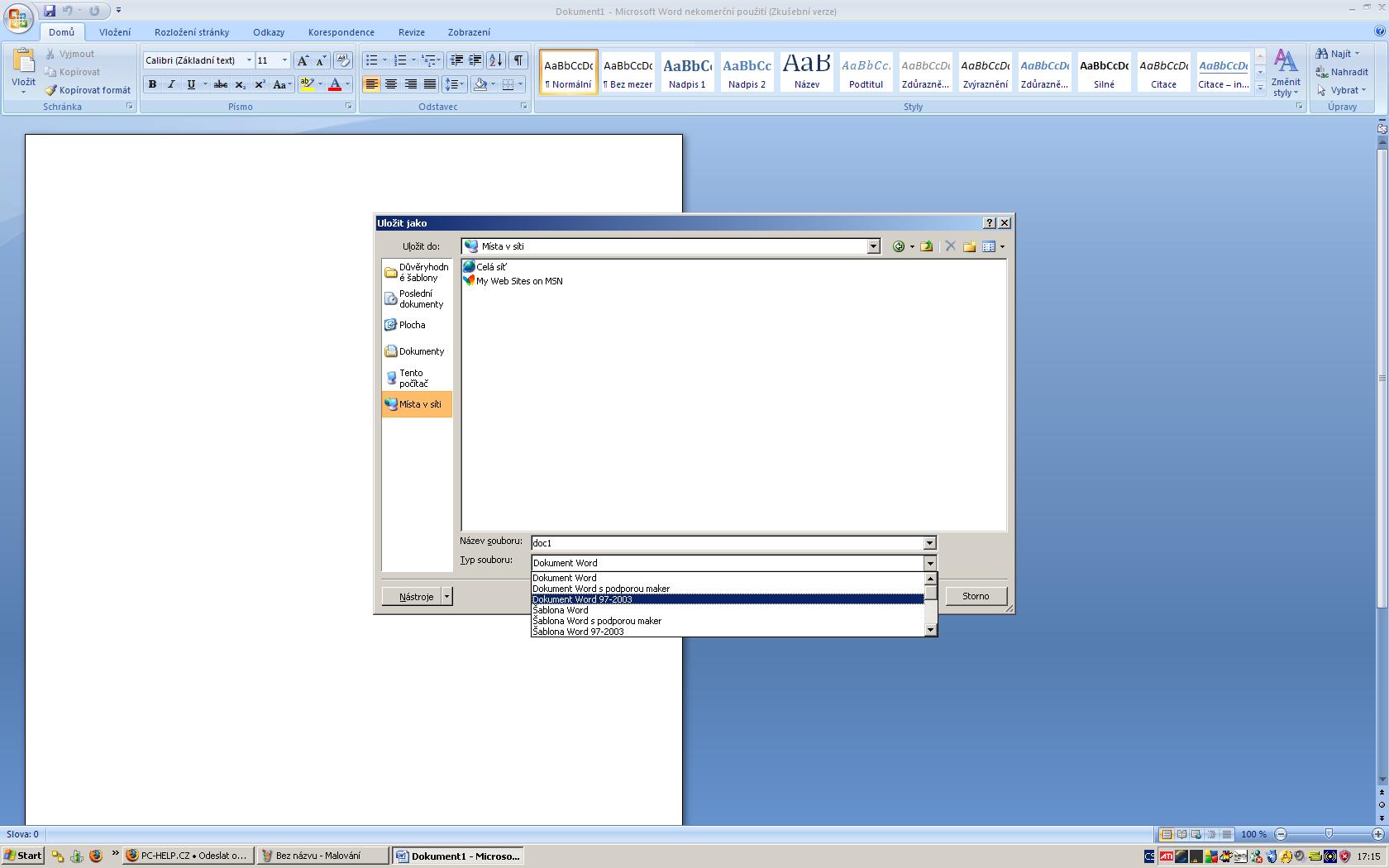Viewport: 1389px width, 868px height.
Task: Switch to the Vložení ribbon tab
Action: [x=115, y=32]
